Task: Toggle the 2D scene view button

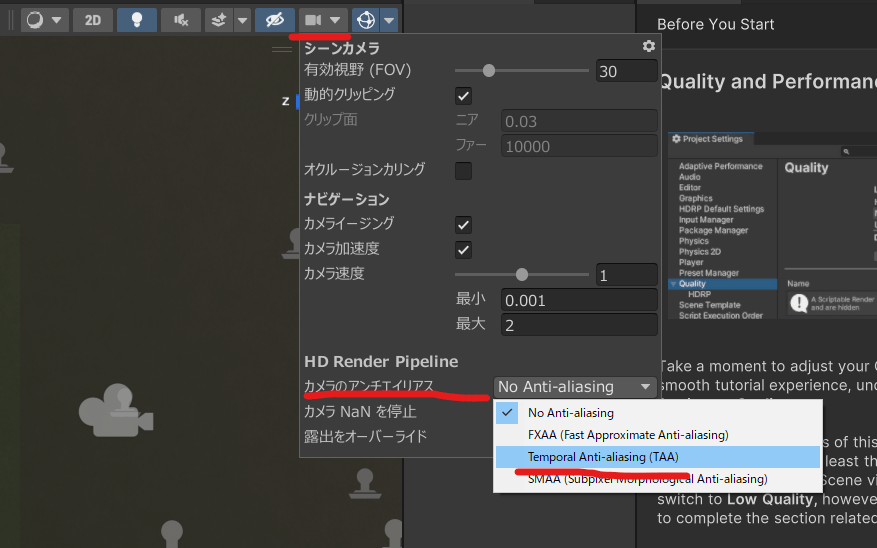Action: click(x=92, y=20)
